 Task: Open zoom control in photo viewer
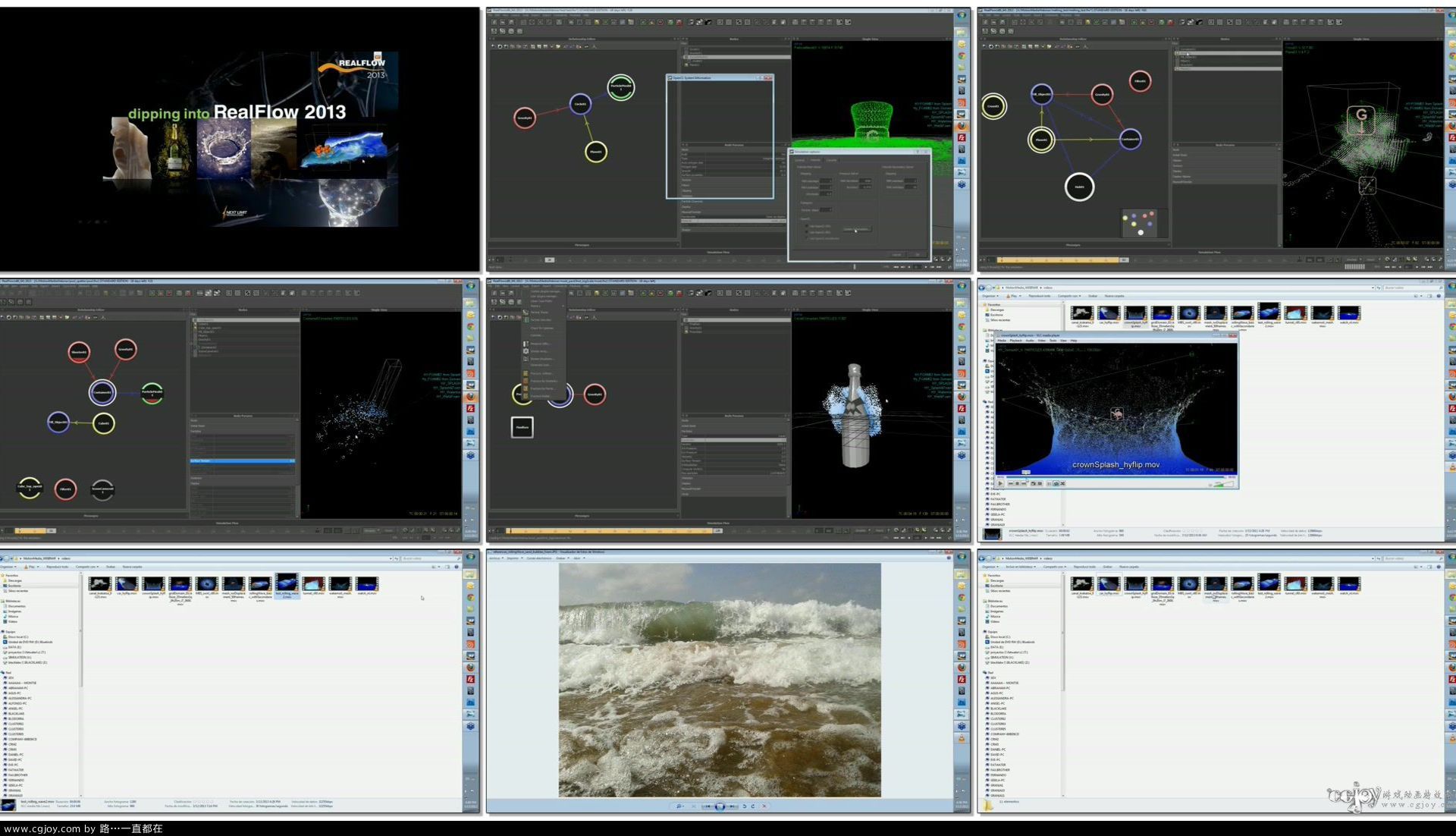tap(680, 806)
